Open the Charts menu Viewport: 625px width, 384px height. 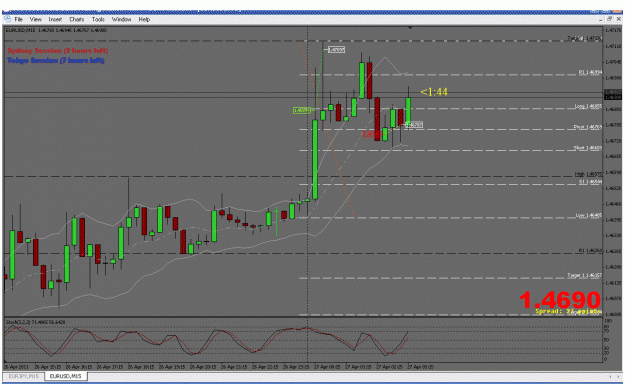click(77, 19)
